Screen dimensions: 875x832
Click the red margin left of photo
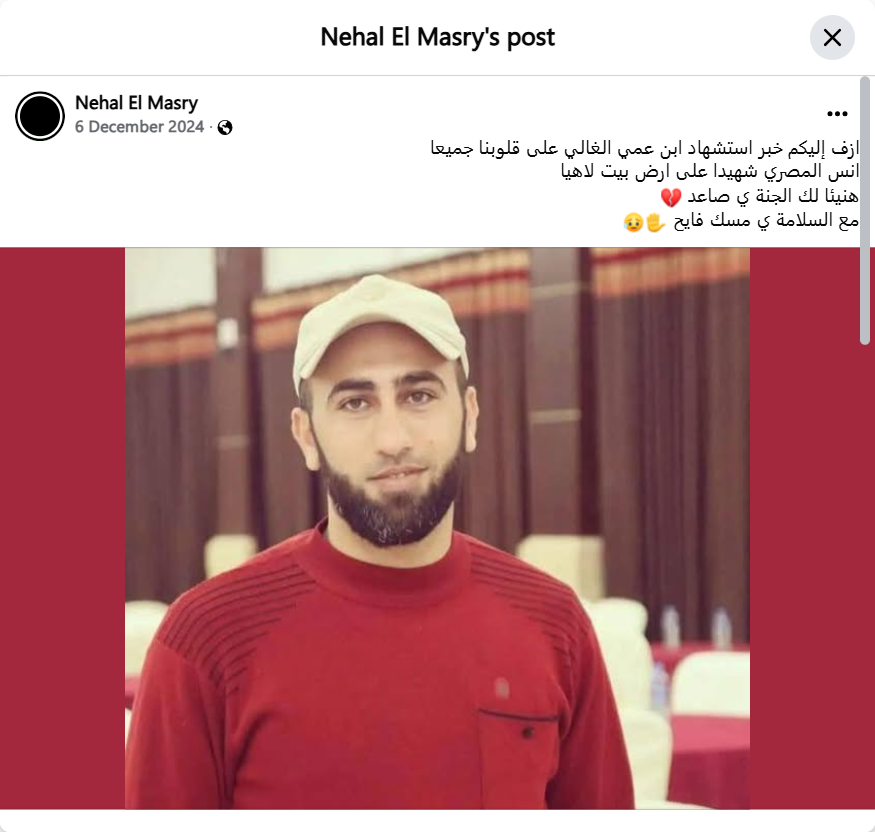(x=62, y=528)
